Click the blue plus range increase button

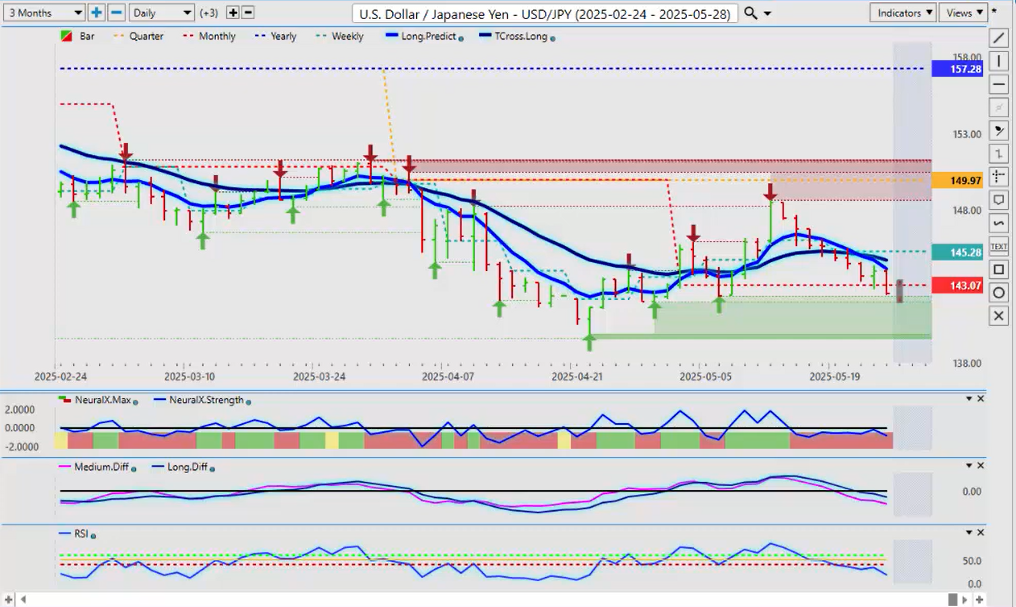coord(96,13)
